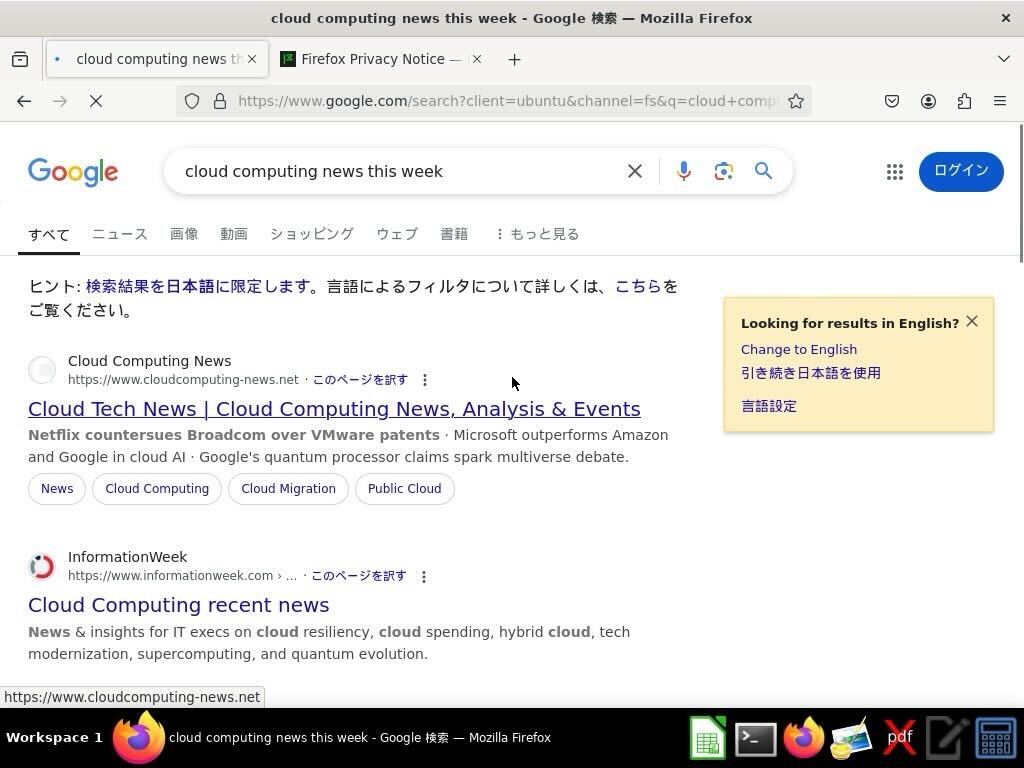The width and height of the screenshot is (1024, 768).
Task: Switch to the 書籍 tab
Action: tap(454, 234)
